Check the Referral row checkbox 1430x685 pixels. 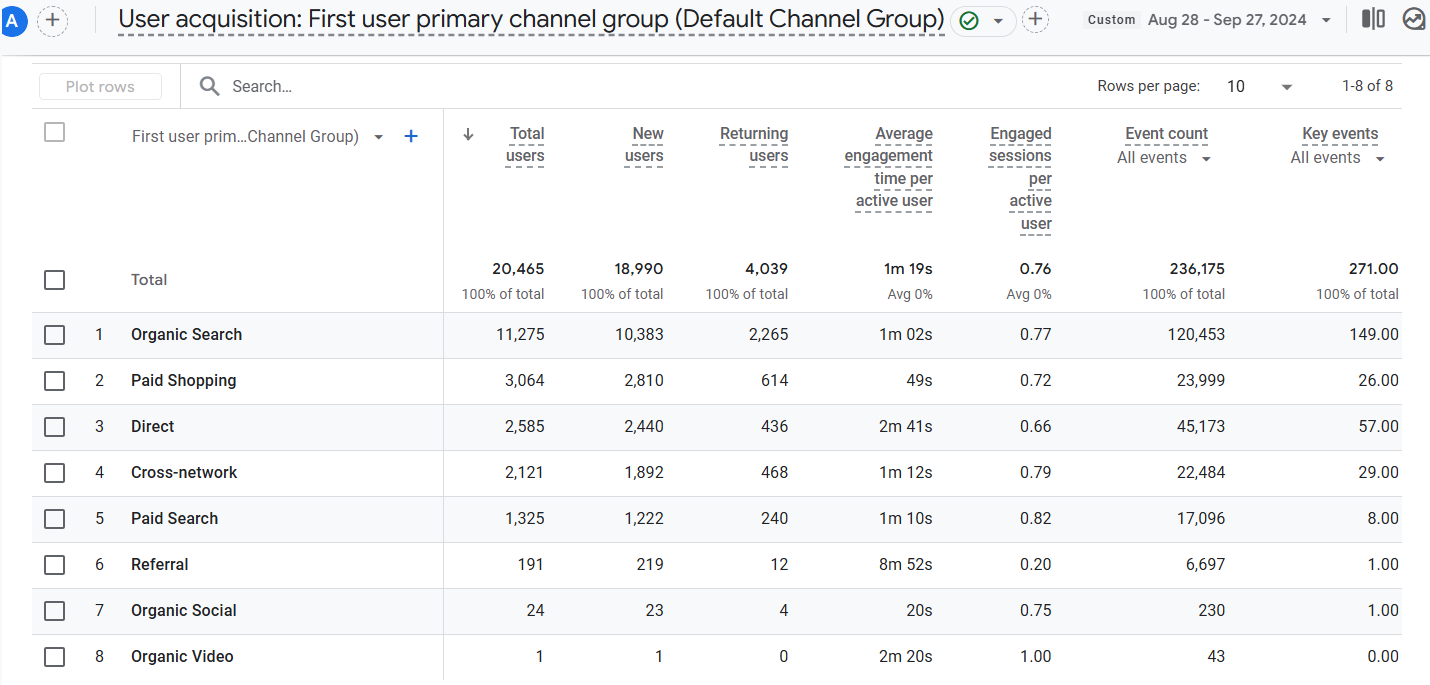(x=55, y=565)
